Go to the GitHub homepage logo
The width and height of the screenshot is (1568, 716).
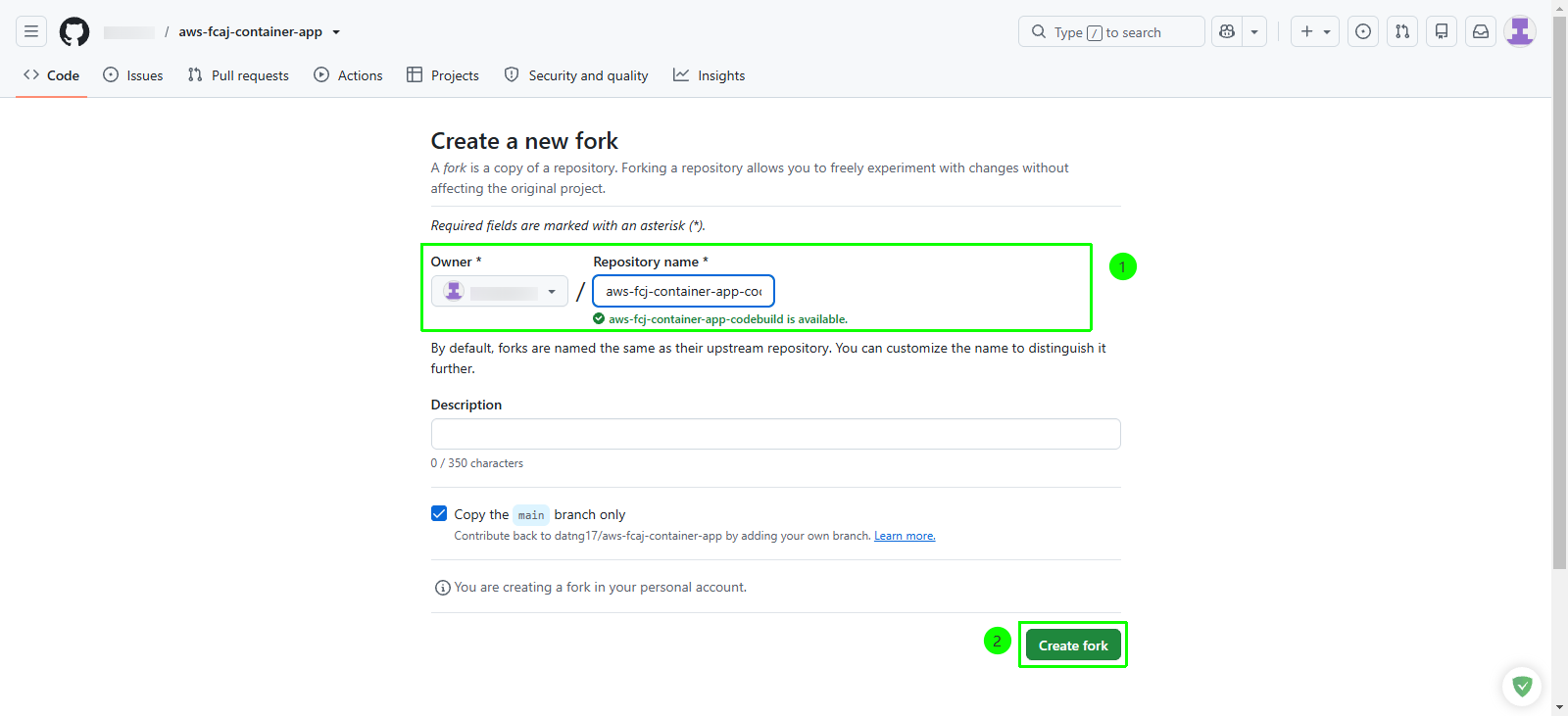point(74,31)
